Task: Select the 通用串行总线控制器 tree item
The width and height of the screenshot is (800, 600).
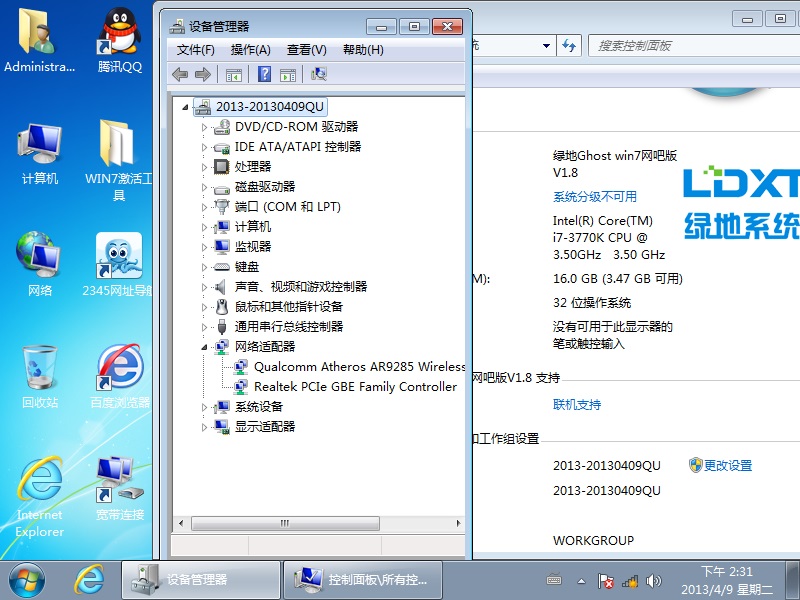Action: (x=279, y=327)
